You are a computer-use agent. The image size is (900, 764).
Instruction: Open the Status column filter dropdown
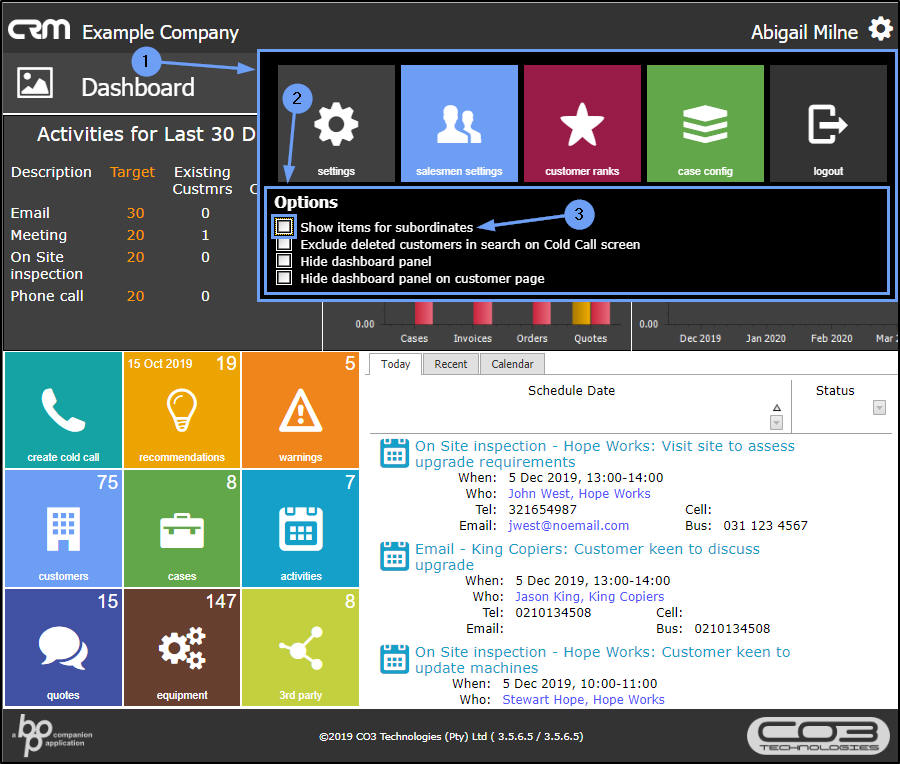[879, 408]
